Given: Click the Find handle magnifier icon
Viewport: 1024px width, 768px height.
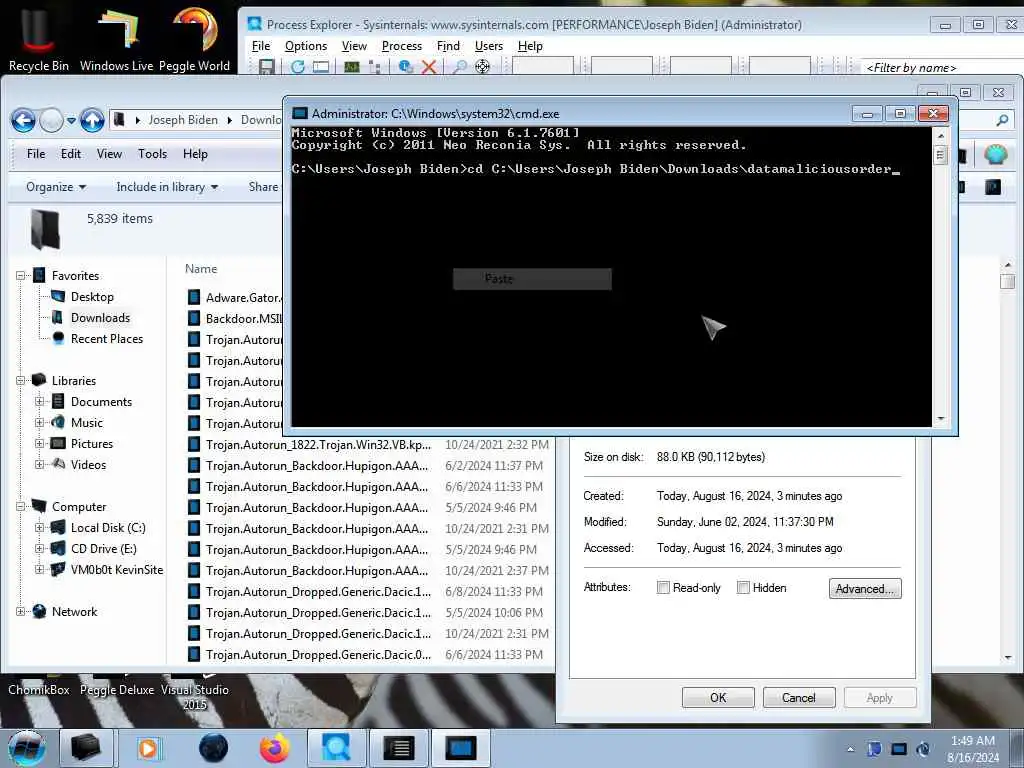Looking at the screenshot, I should point(460,67).
